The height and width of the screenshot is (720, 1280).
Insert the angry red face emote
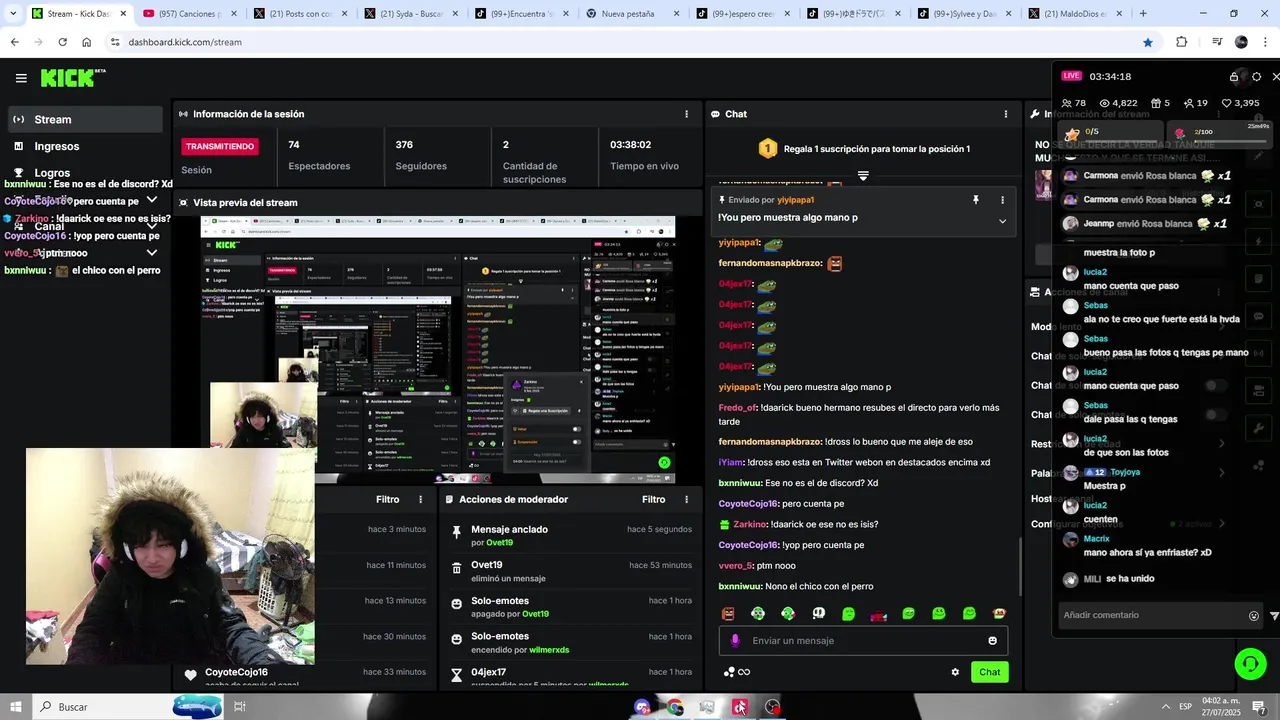[728, 613]
